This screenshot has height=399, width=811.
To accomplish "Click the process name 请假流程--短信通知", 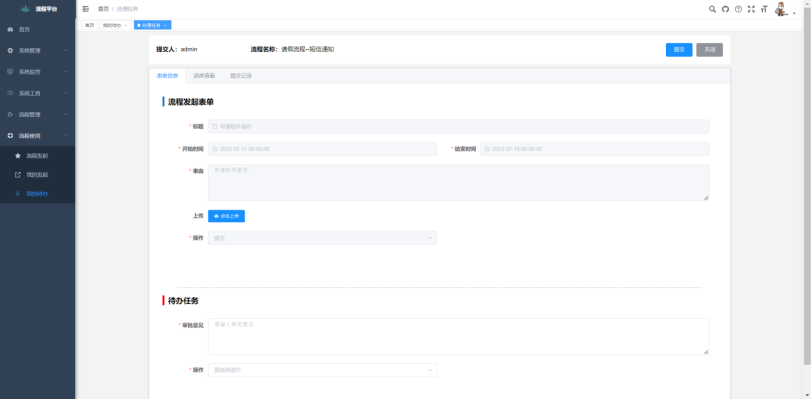I will tap(308, 49).
